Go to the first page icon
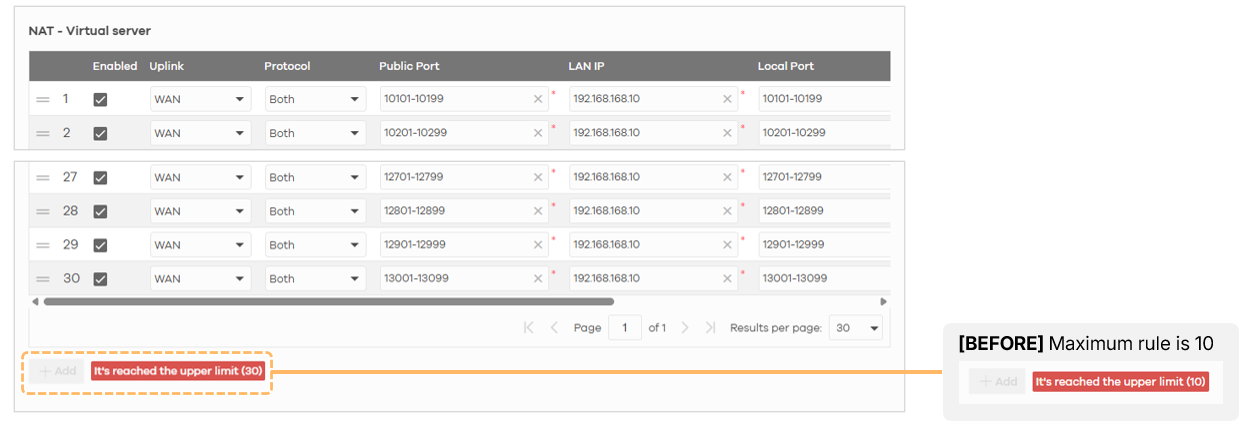 [529, 327]
